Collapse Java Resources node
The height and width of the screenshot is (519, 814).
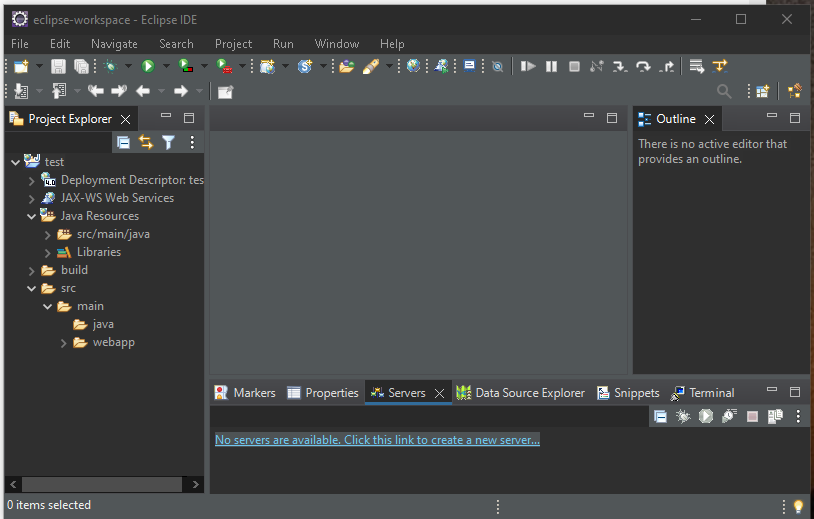(x=31, y=216)
